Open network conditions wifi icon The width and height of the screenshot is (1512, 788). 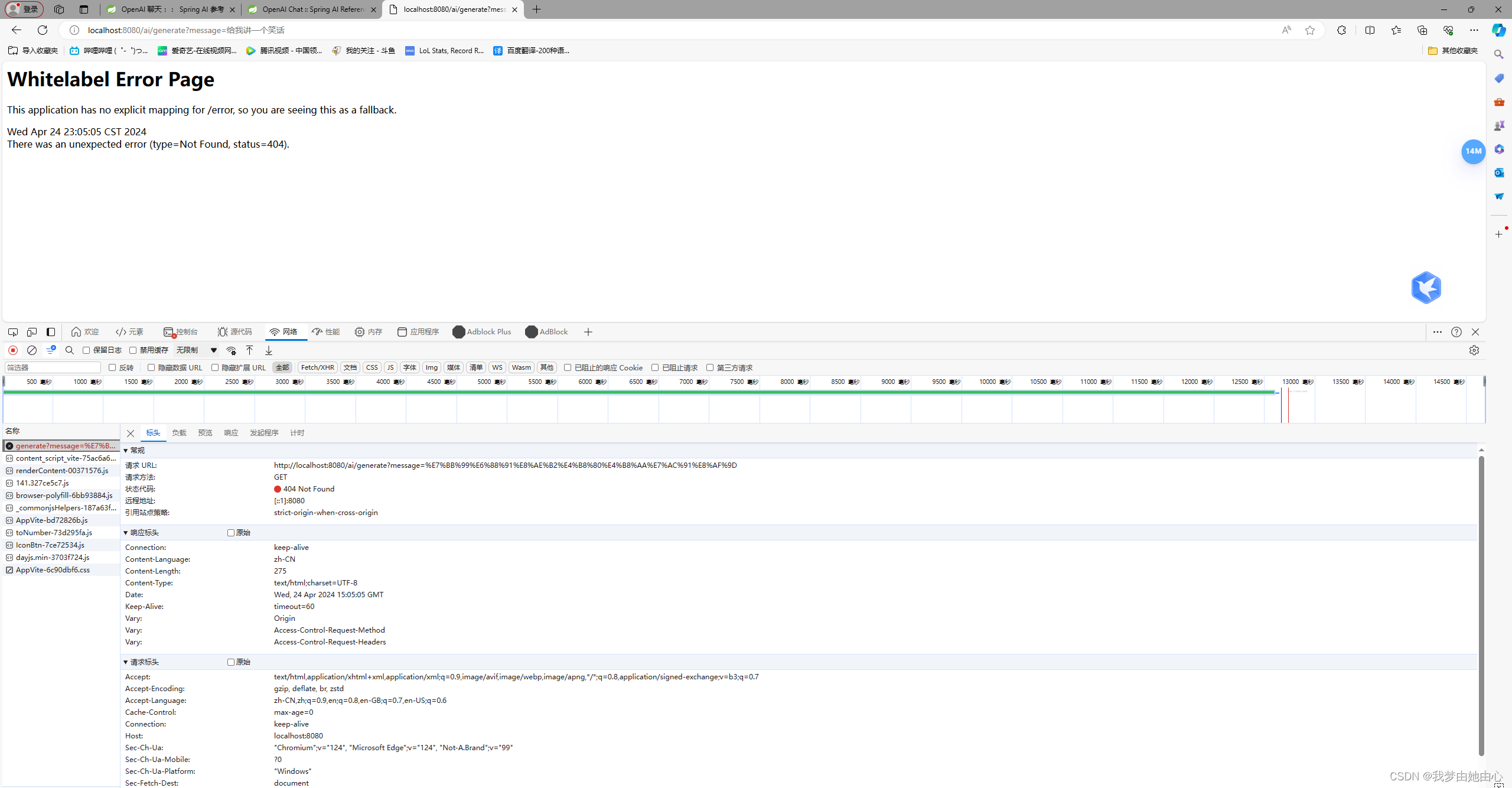point(232,350)
